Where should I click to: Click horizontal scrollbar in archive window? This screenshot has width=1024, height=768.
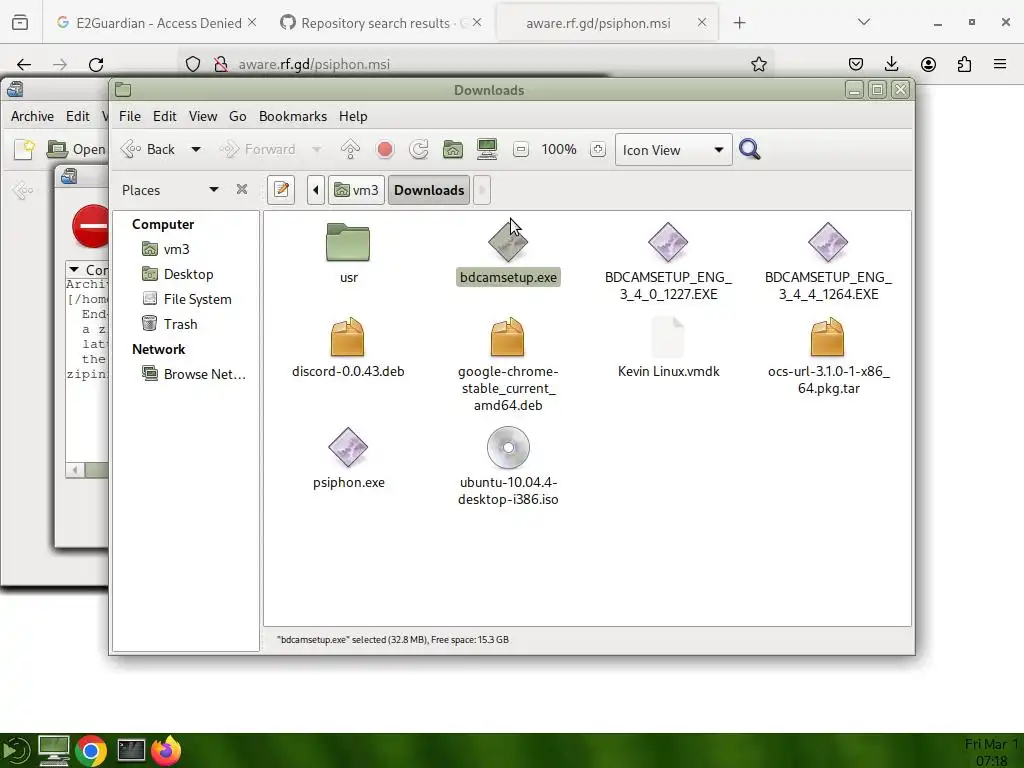(88, 470)
